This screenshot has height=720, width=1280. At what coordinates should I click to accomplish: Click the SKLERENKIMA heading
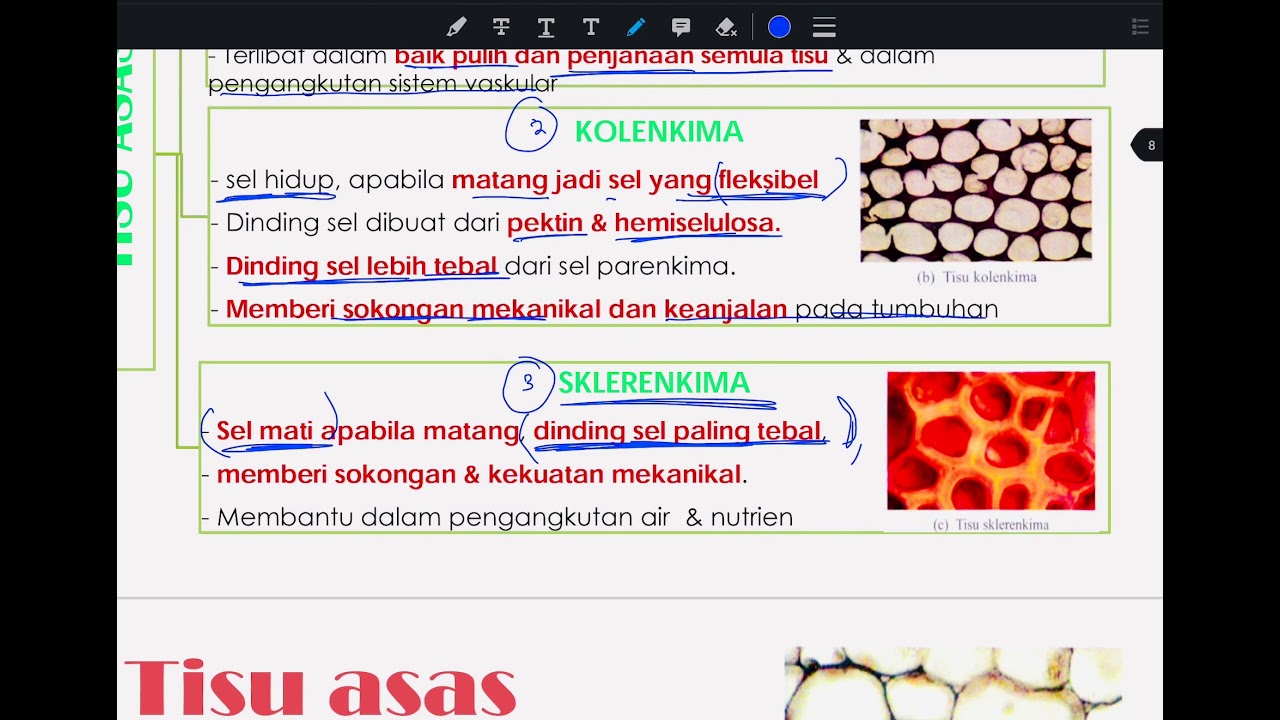(654, 383)
